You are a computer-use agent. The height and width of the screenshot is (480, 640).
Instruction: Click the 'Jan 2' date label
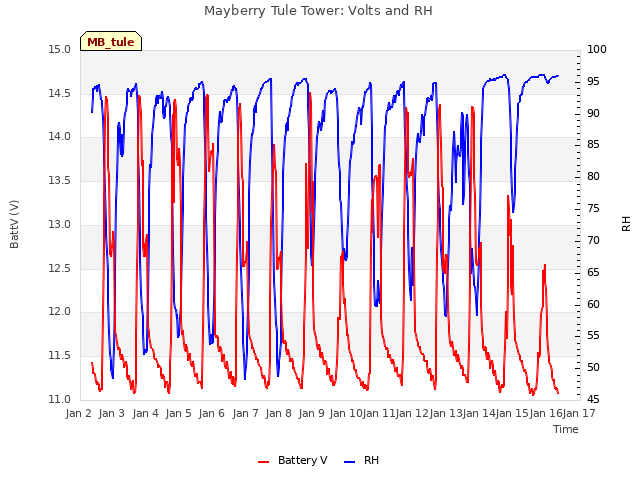tap(78, 413)
